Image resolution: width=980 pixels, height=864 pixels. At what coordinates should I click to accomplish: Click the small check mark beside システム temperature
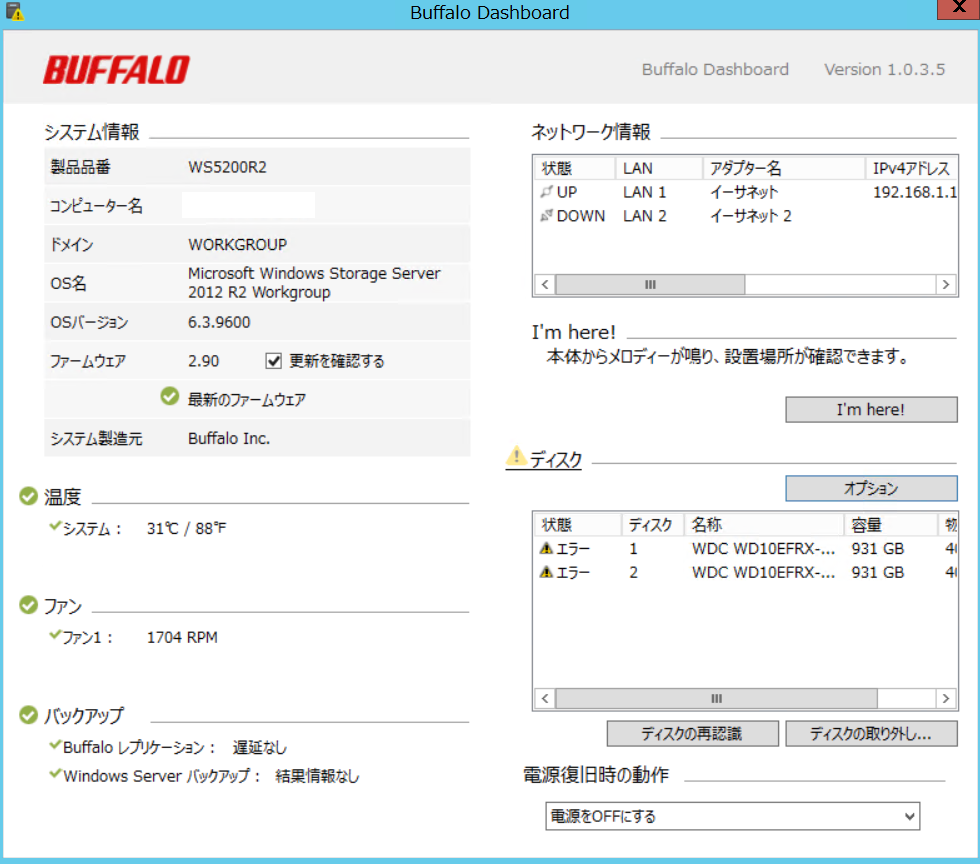tap(55, 526)
